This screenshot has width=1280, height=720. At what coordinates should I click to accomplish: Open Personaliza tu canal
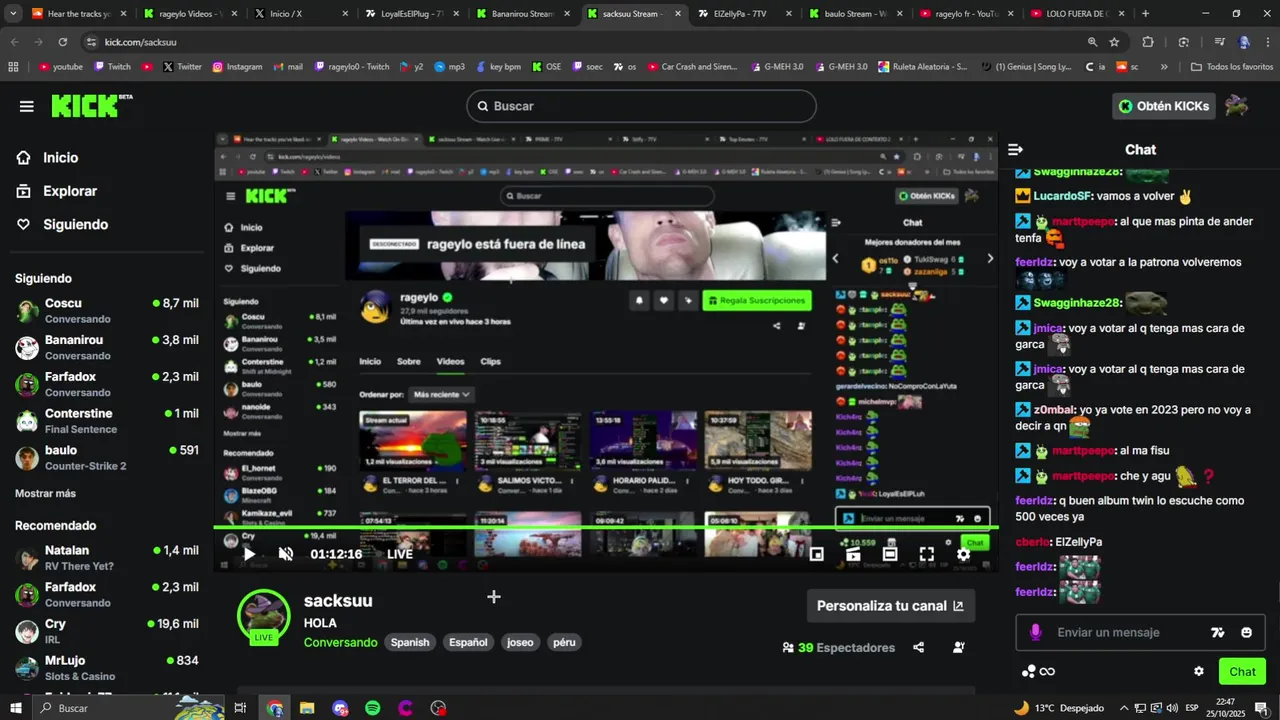click(x=890, y=605)
